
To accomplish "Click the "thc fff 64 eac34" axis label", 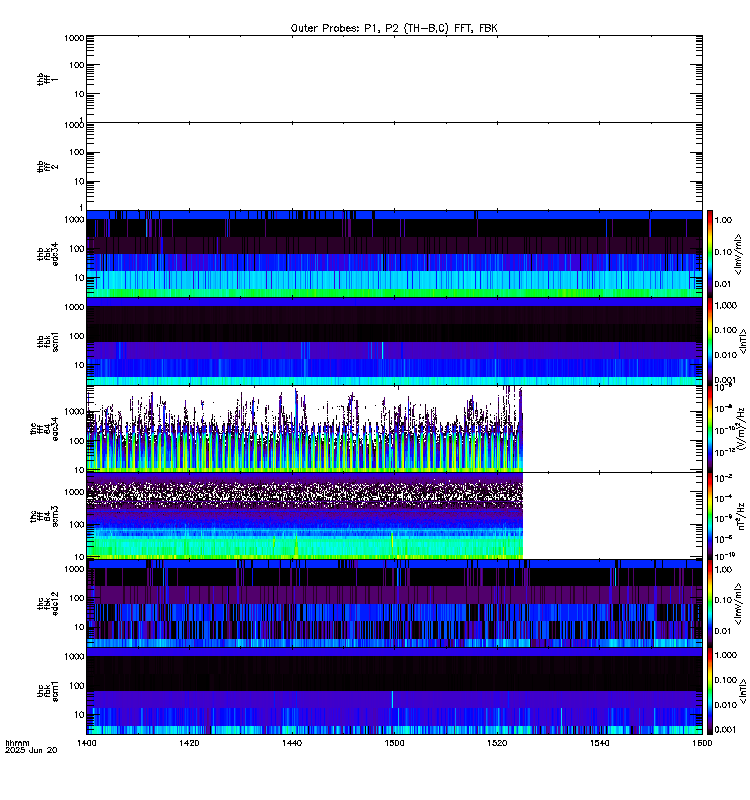I will [44, 429].
